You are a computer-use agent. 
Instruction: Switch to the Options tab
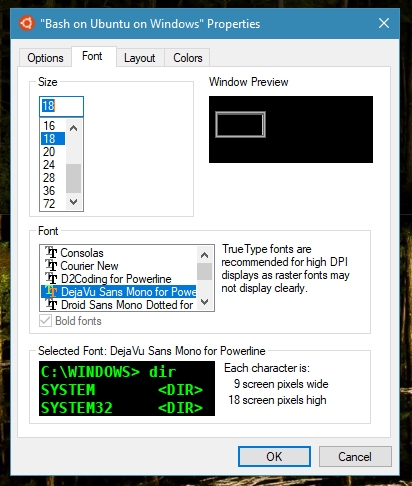pyautogui.click(x=45, y=58)
